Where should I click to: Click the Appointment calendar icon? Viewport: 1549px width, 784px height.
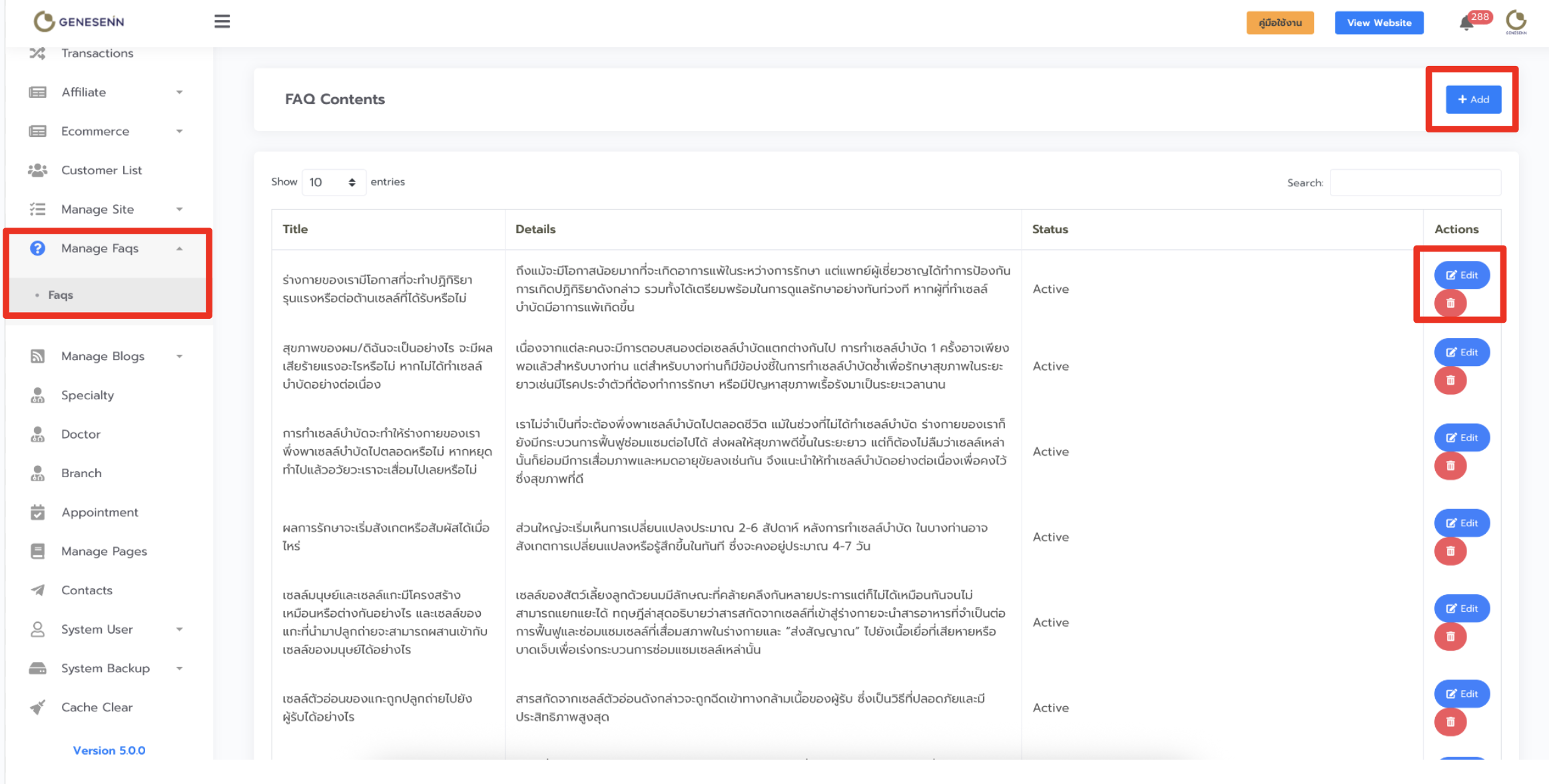click(x=38, y=512)
